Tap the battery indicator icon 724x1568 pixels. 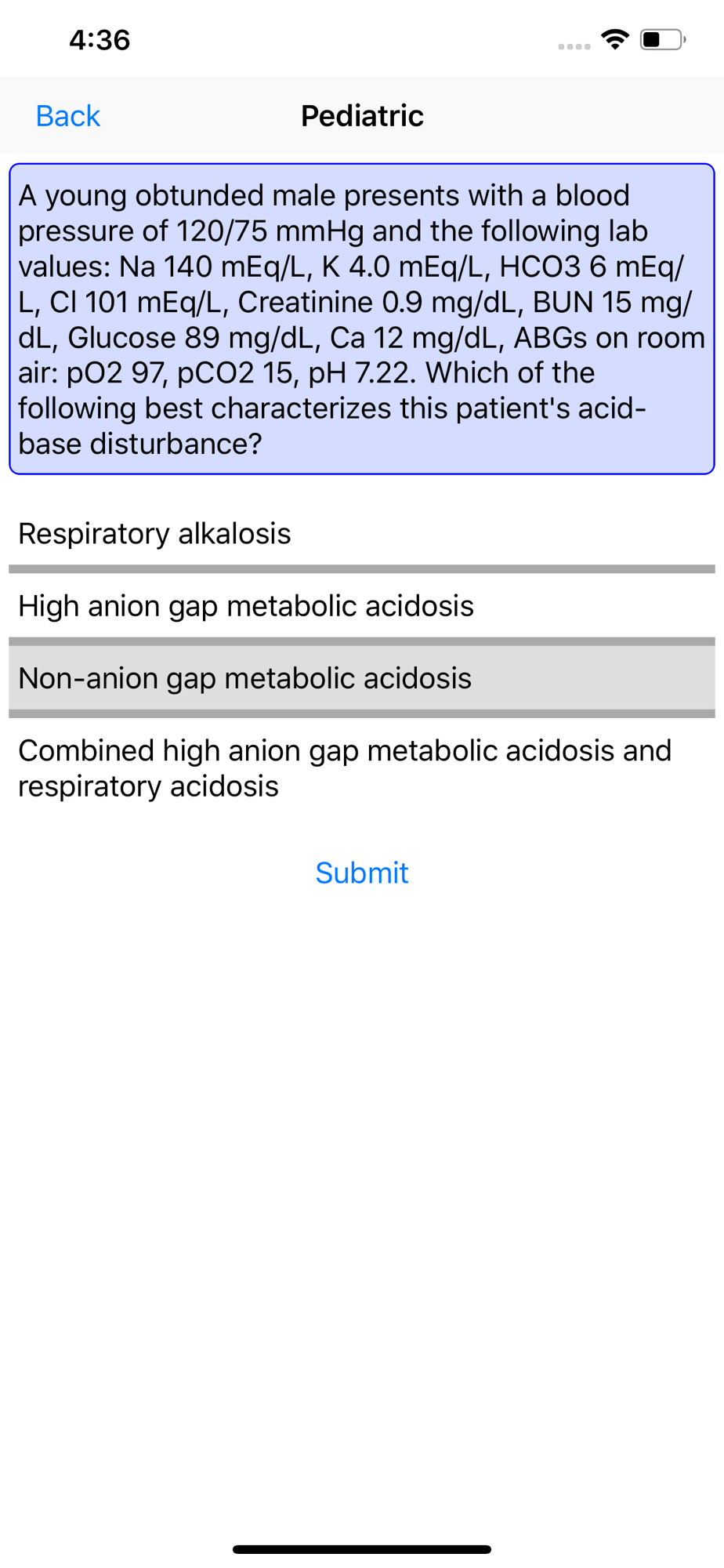pos(663,39)
